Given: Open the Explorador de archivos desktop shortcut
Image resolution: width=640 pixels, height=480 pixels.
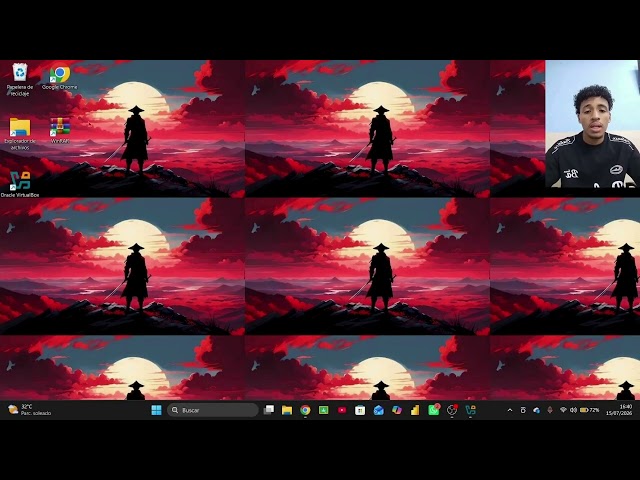Looking at the screenshot, I should point(20,134).
